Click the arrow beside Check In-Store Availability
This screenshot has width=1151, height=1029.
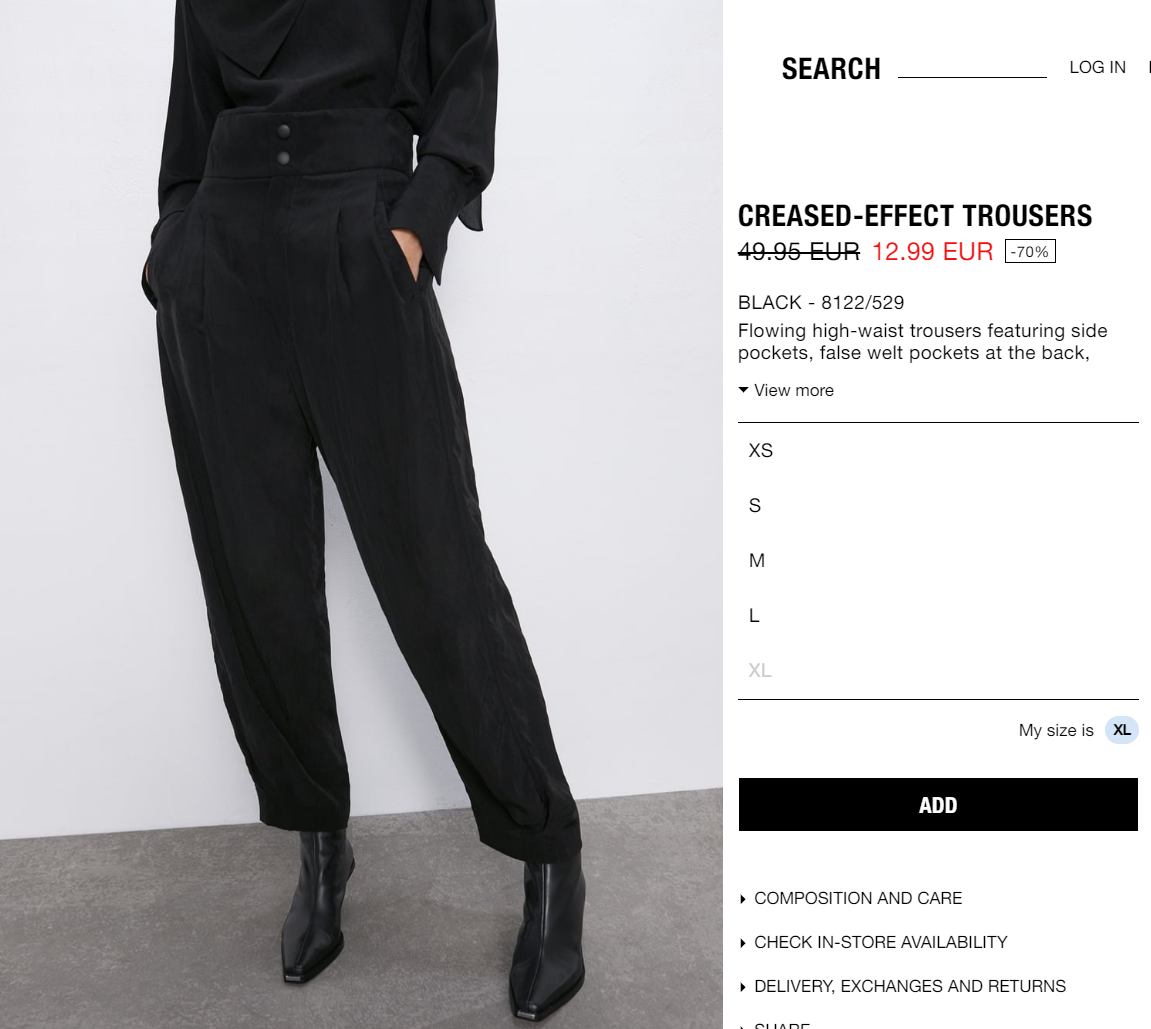coord(743,942)
